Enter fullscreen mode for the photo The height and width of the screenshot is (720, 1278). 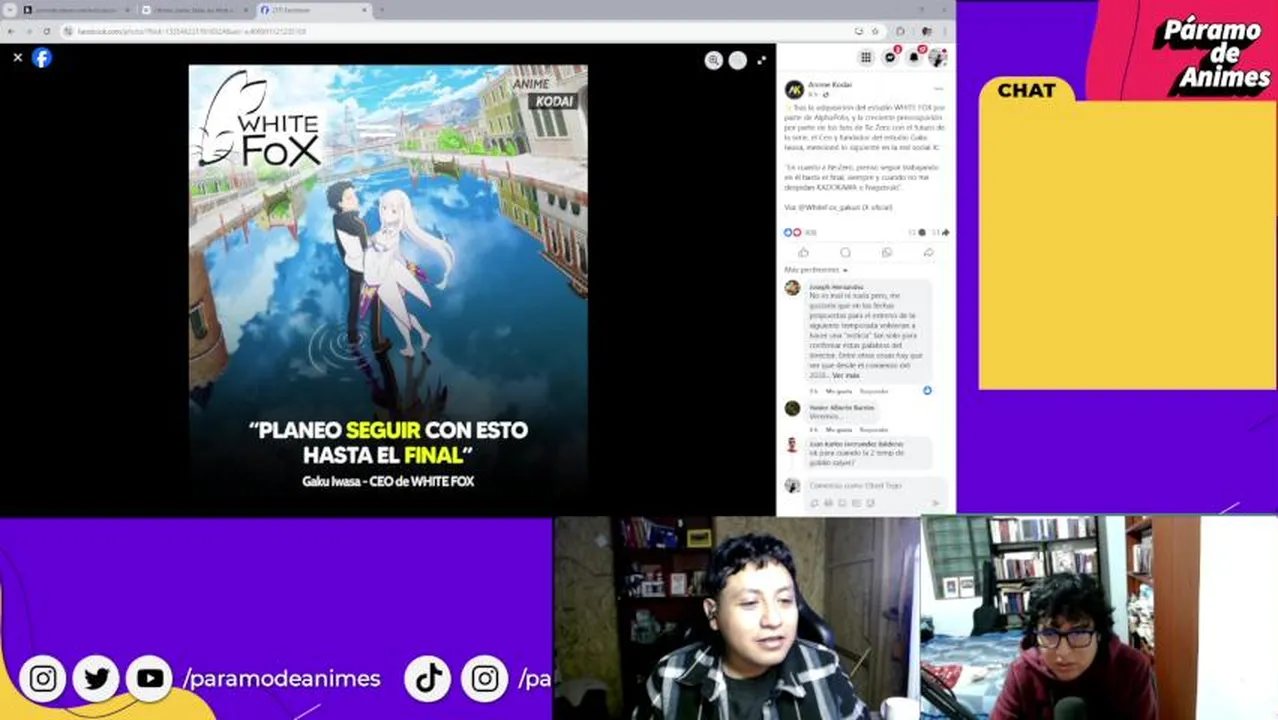click(761, 60)
